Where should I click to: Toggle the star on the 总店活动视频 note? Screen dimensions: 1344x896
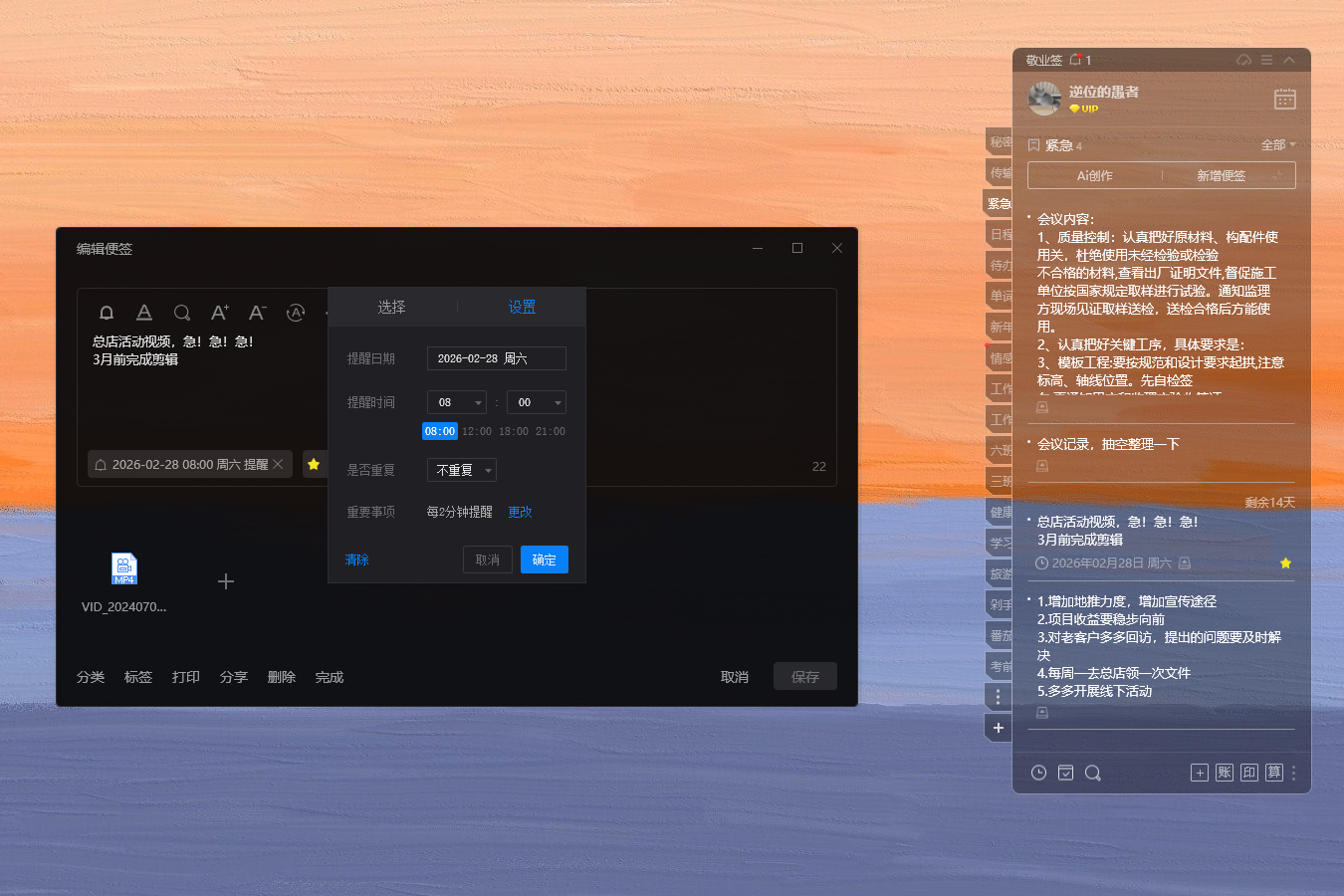tap(1285, 562)
